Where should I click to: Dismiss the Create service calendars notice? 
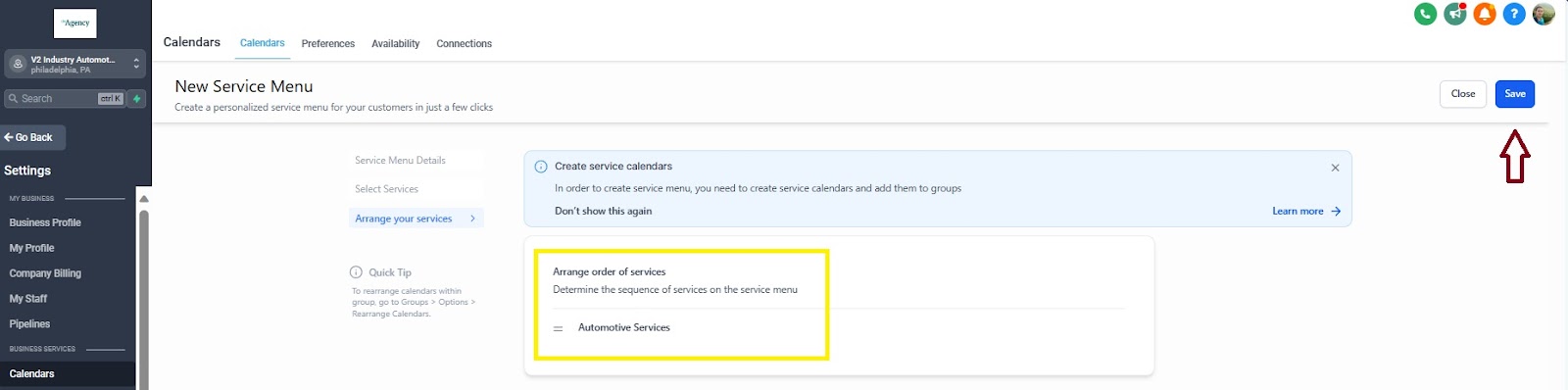pos(1335,168)
